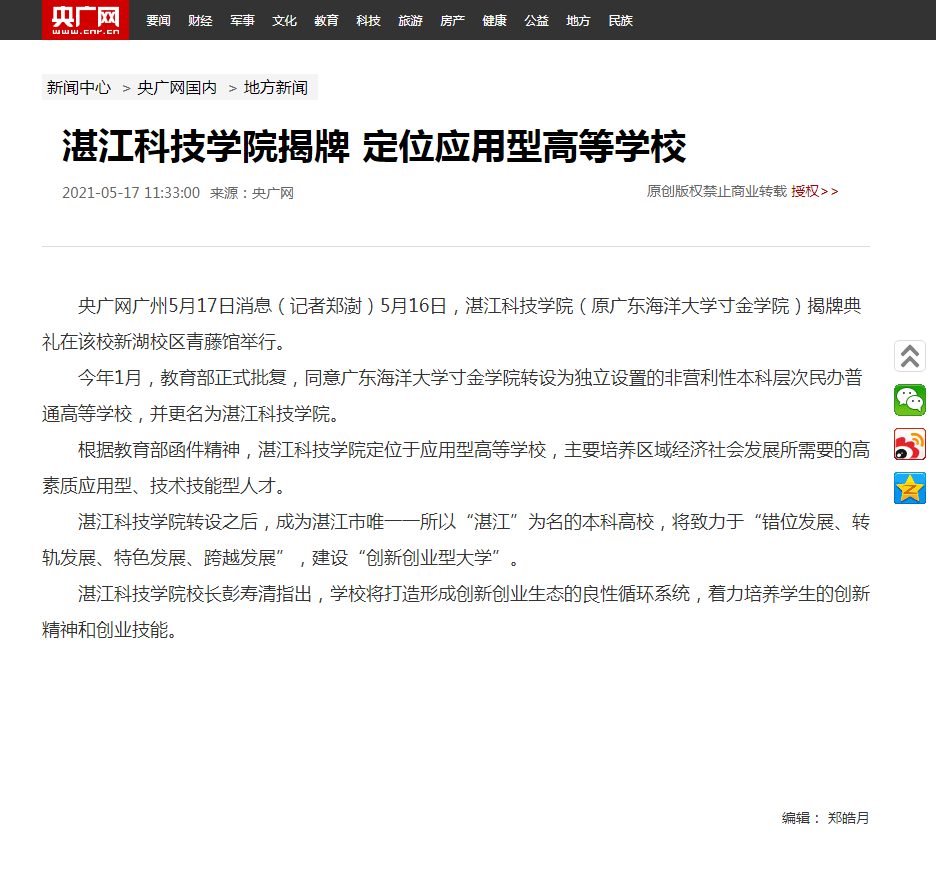Open the 财经 navigation item

(200, 21)
